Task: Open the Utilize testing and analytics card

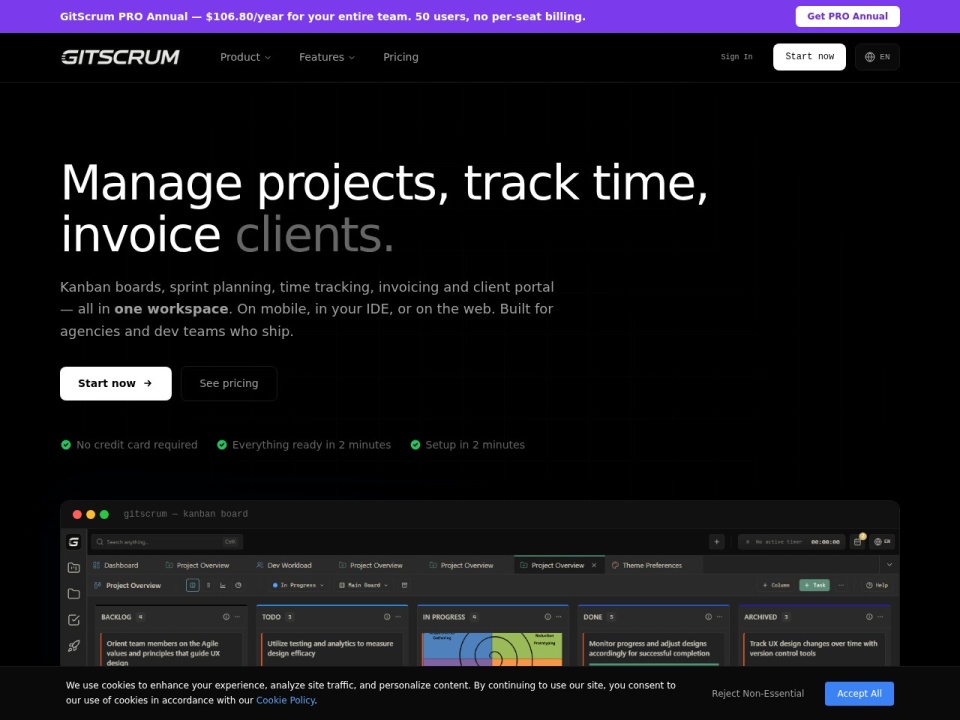Action: tap(332, 649)
